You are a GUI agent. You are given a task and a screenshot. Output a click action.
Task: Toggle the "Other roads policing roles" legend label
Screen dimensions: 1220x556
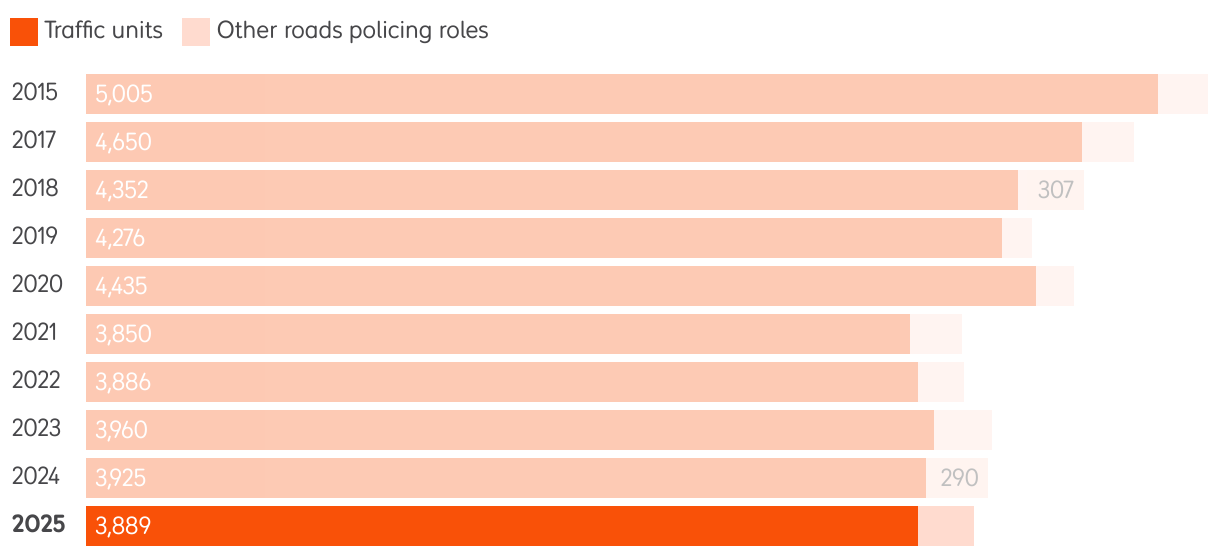coord(352,31)
